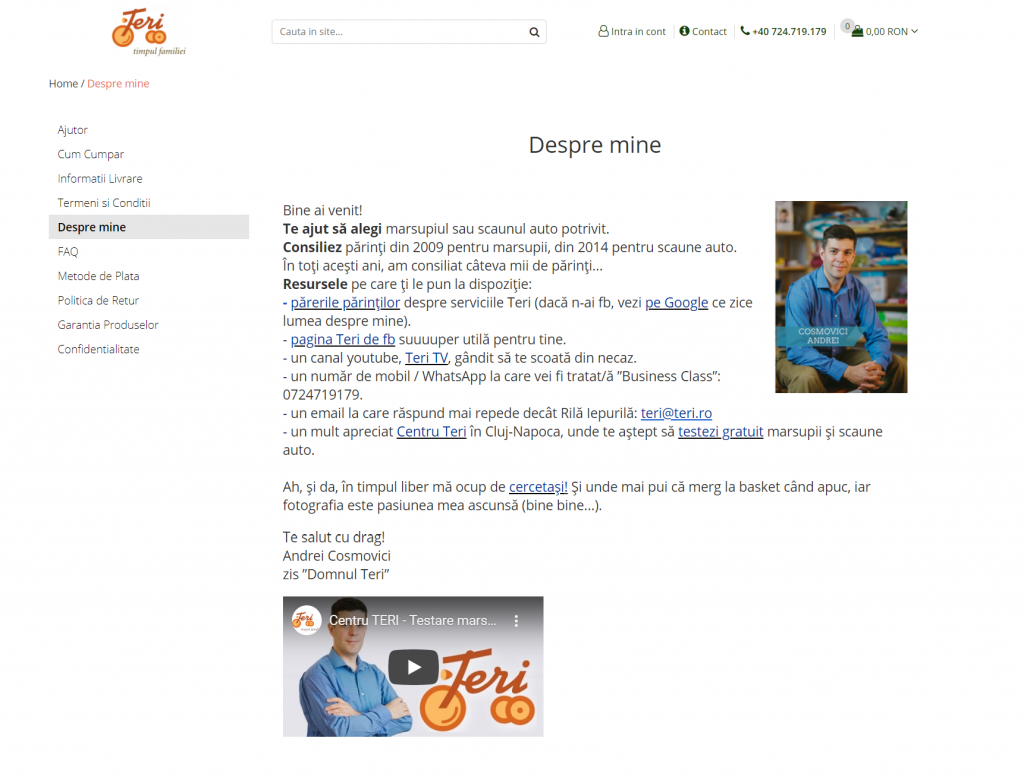Click the Contact info icon
Screen dimensions: 1024x779
[684, 31]
